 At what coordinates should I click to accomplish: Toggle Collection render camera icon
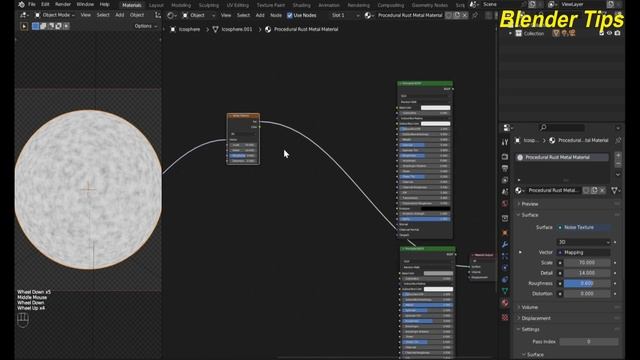617,33
